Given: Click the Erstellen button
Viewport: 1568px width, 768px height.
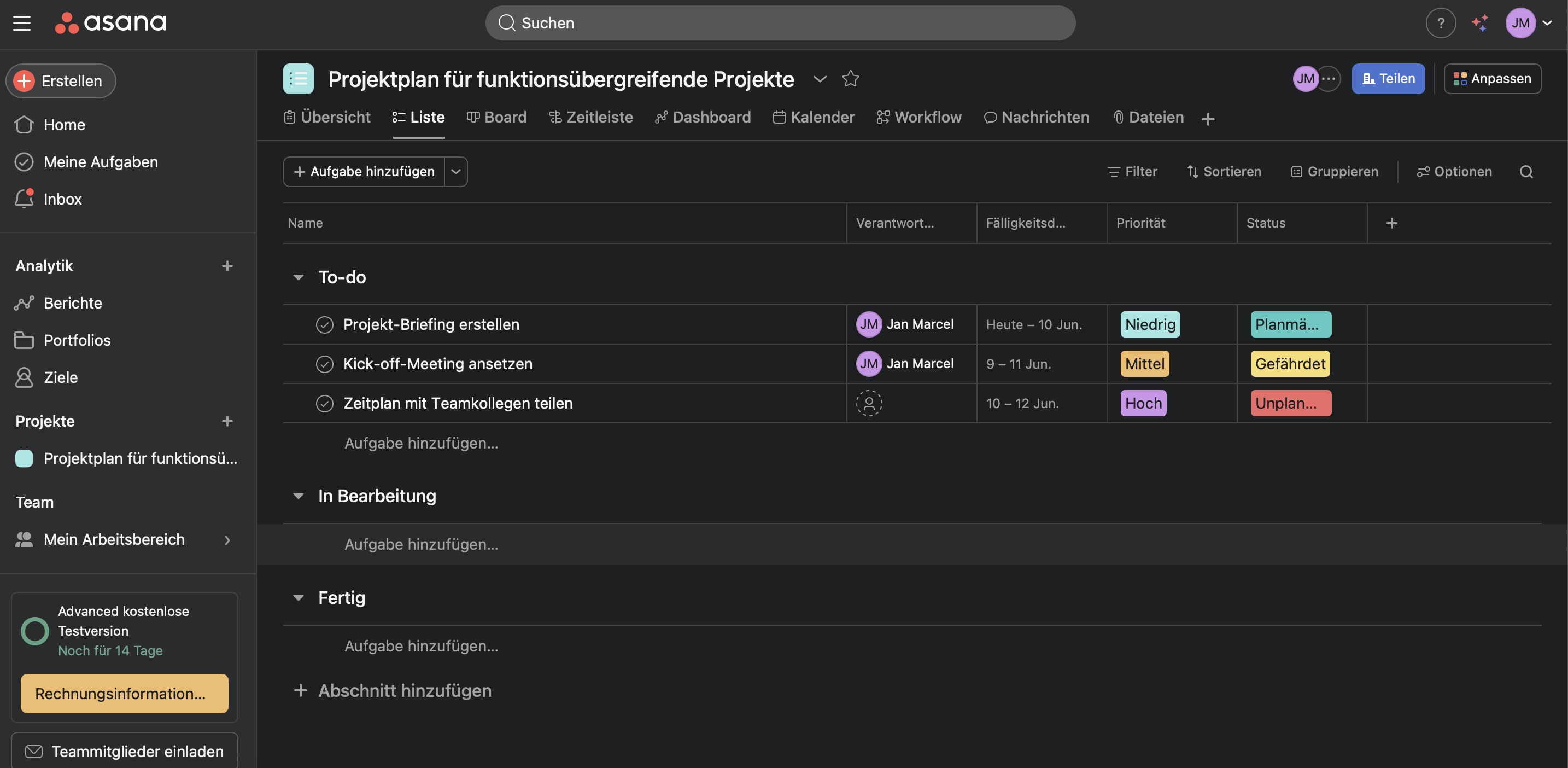Looking at the screenshot, I should [x=61, y=81].
